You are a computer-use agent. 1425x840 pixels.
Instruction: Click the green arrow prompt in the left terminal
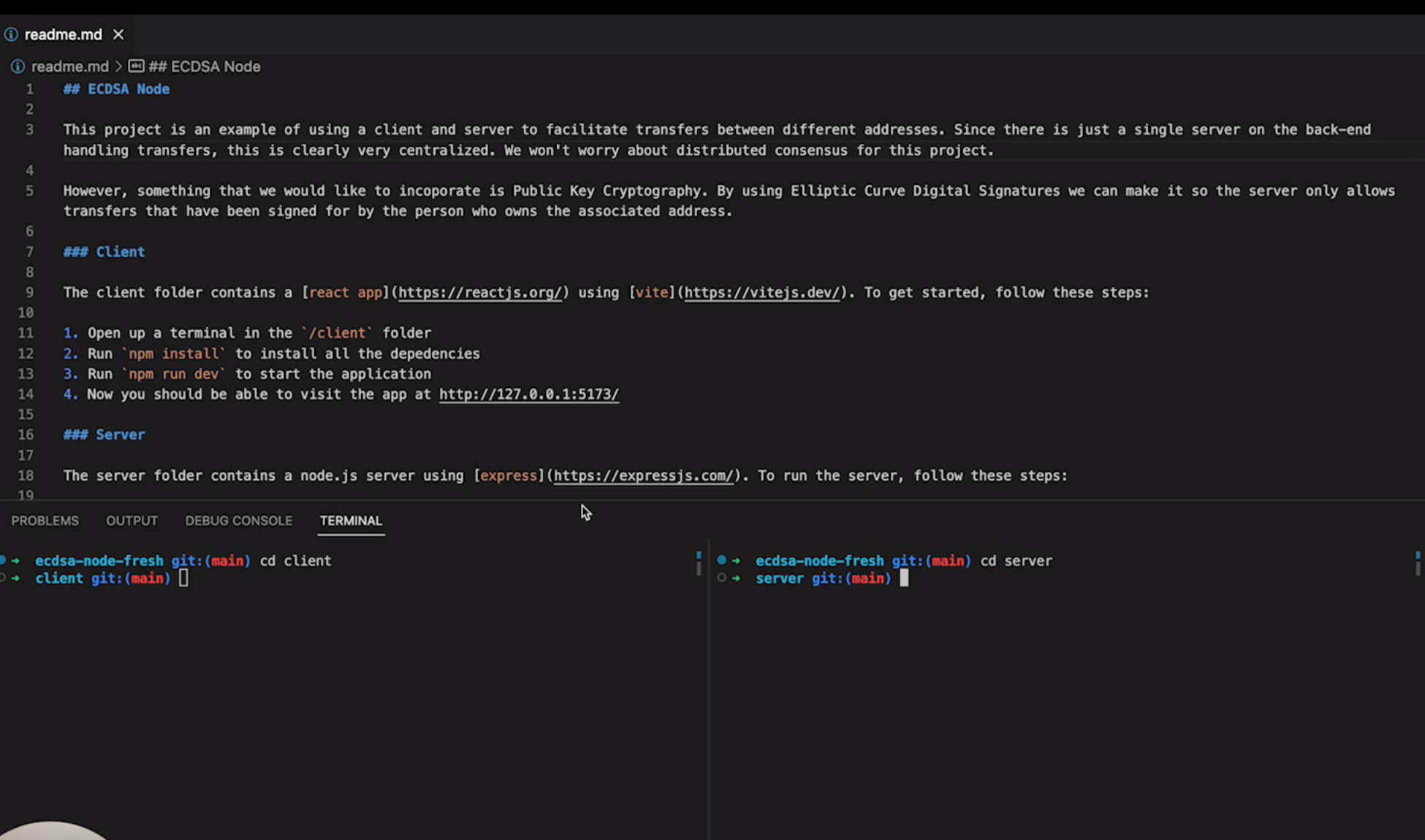pyautogui.click(x=16, y=560)
